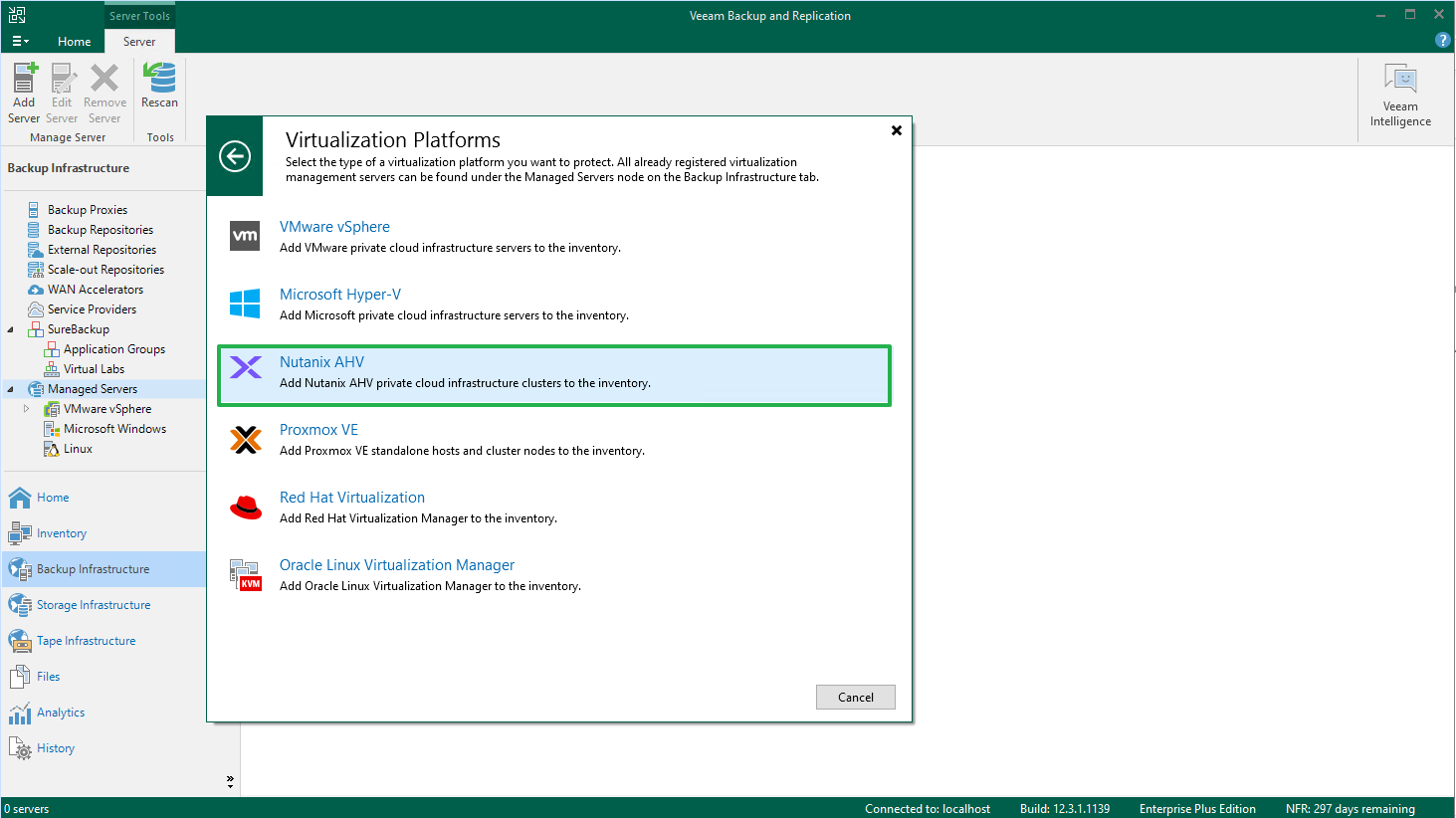Select the Proxmox VE platform link

[318, 430]
